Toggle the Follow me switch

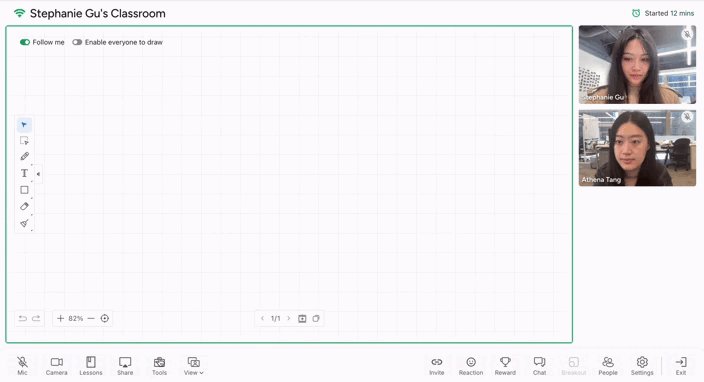click(25, 42)
